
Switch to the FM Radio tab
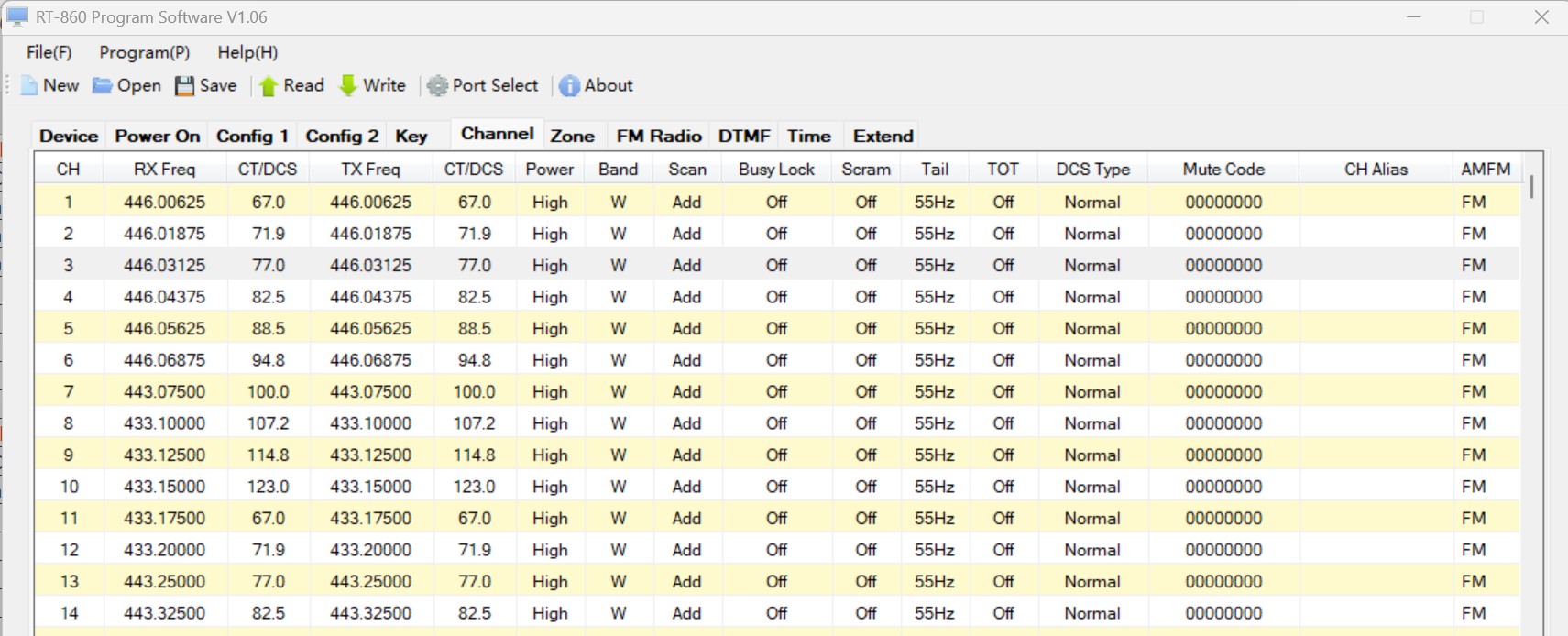[x=658, y=137]
